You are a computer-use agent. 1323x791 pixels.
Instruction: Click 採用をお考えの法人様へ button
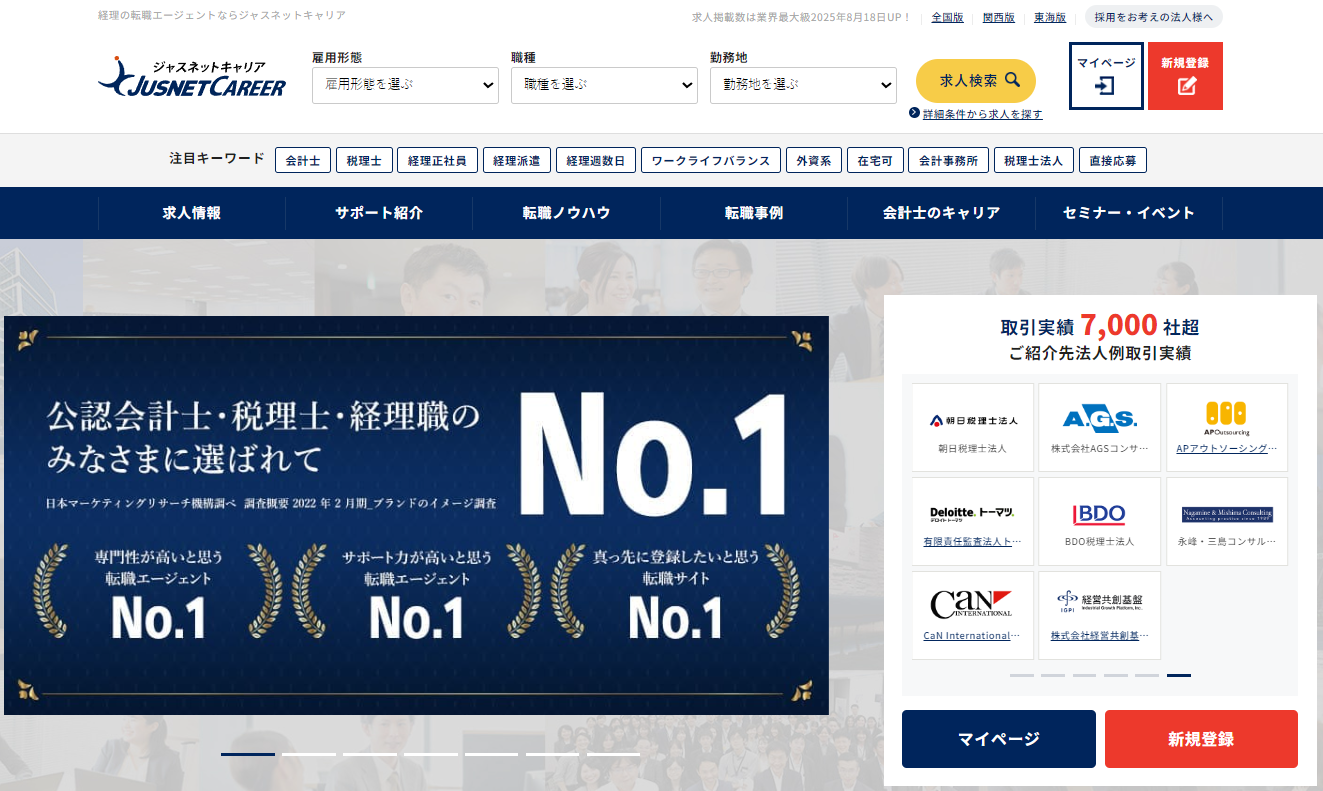(1153, 17)
